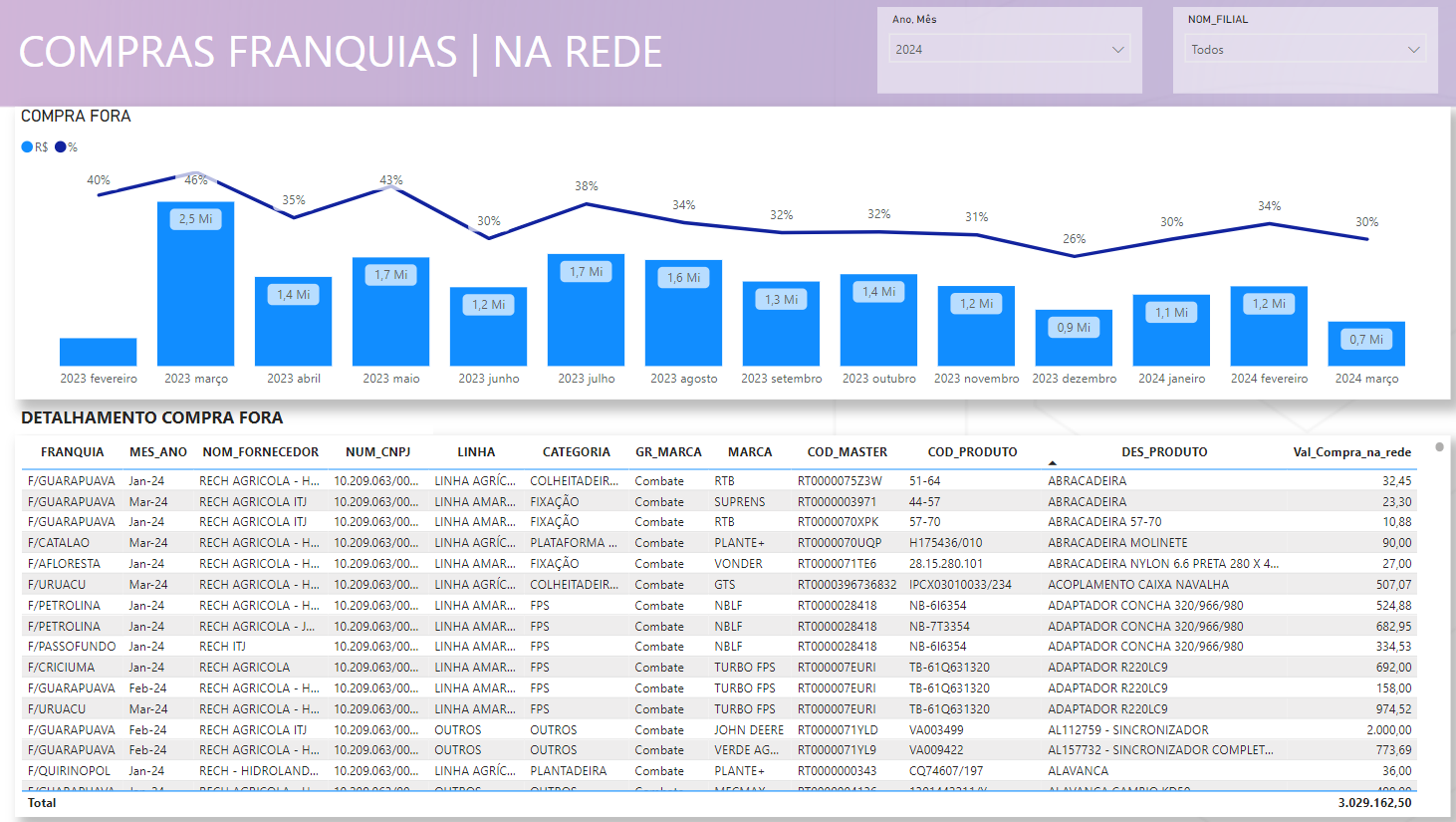Open the NOM_FILIAL slicer showing Todos
The width and height of the screenshot is (1456, 822).
point(1305,49)
